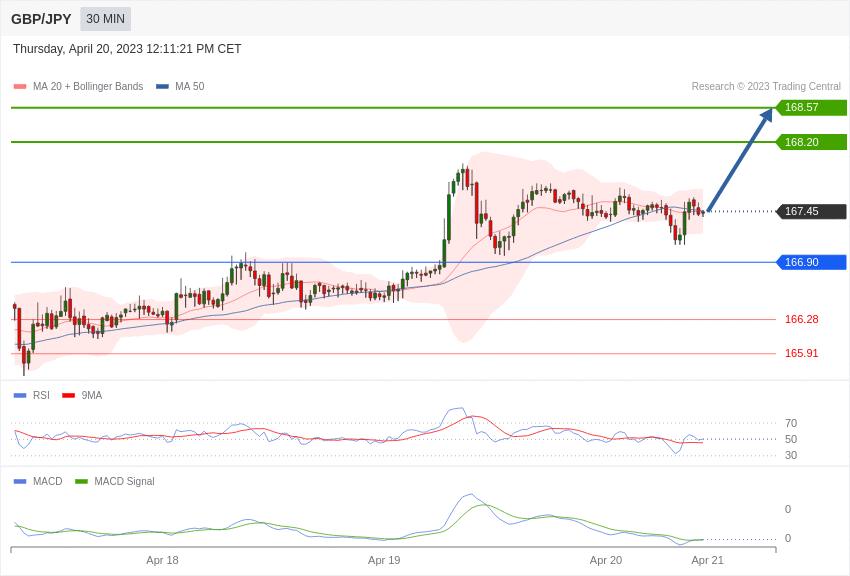Viewport: 850px width, 576px height.
Task: Click the Apr 18 date axis label
Action: pos(162,560)
